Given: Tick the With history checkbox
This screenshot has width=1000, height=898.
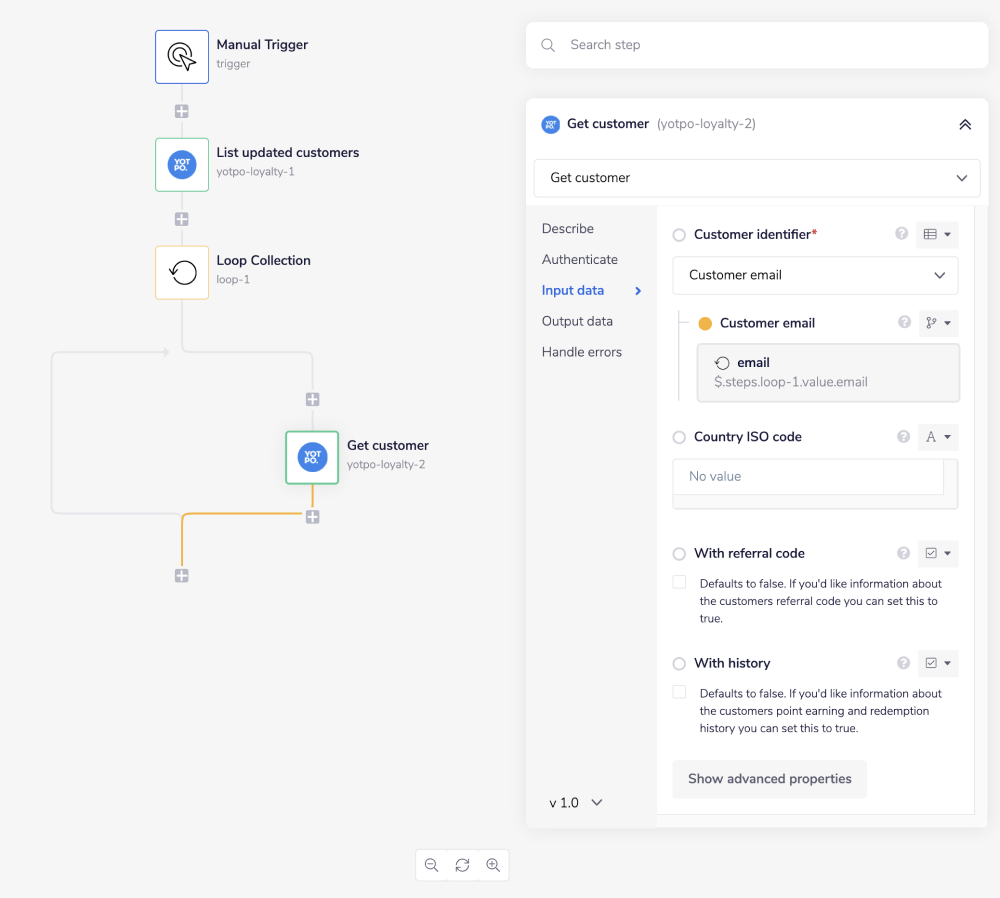Looking at the screenshot, I should point(680,692).
